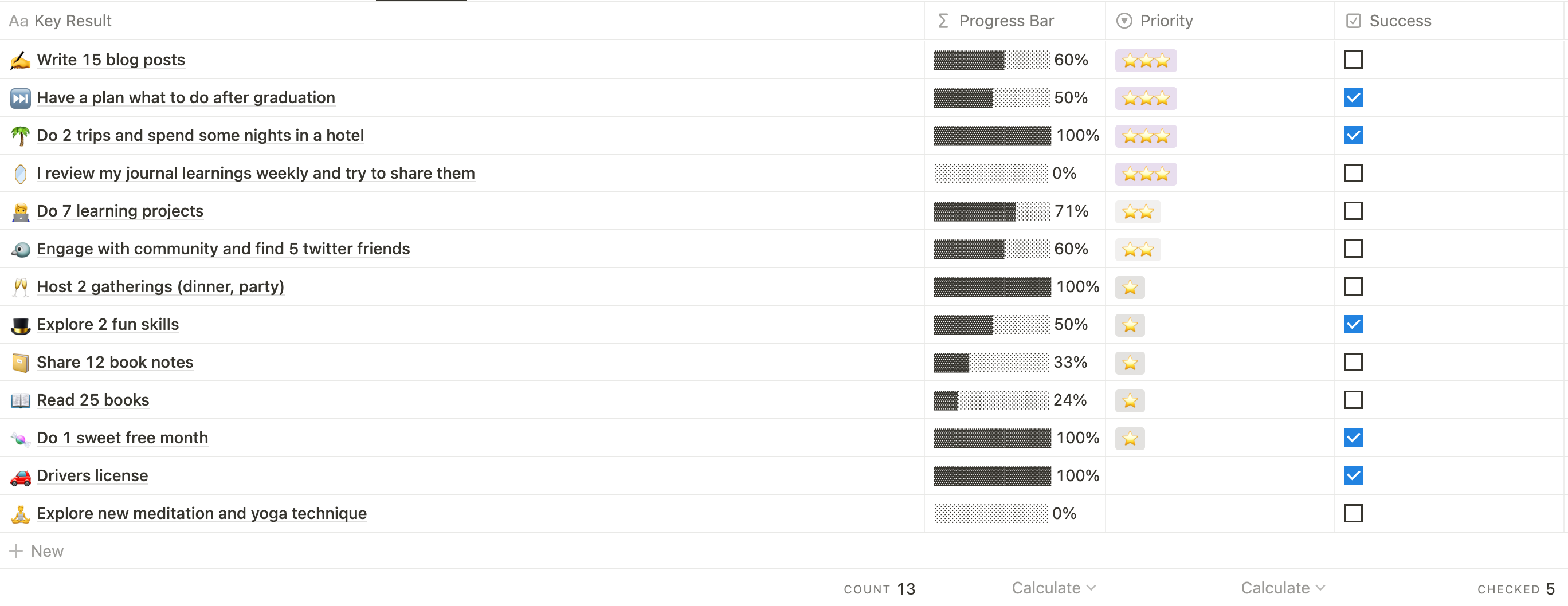This screenshot has width=1568, height=606.
Task: Click the champagne glasses icon for gatherings row
Action: tap(20, 286)
